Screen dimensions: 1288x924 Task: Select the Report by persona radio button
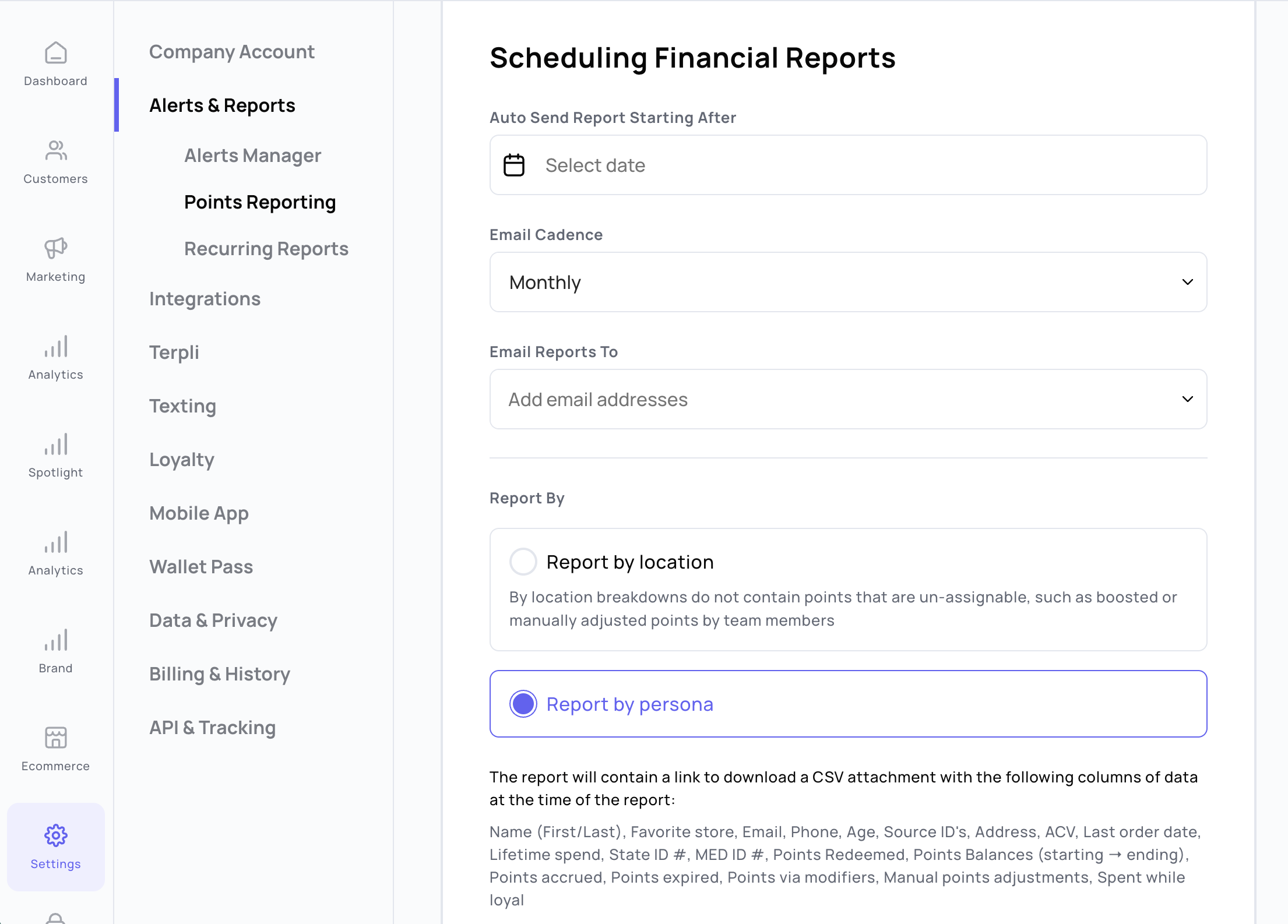[x=523, y=704]
